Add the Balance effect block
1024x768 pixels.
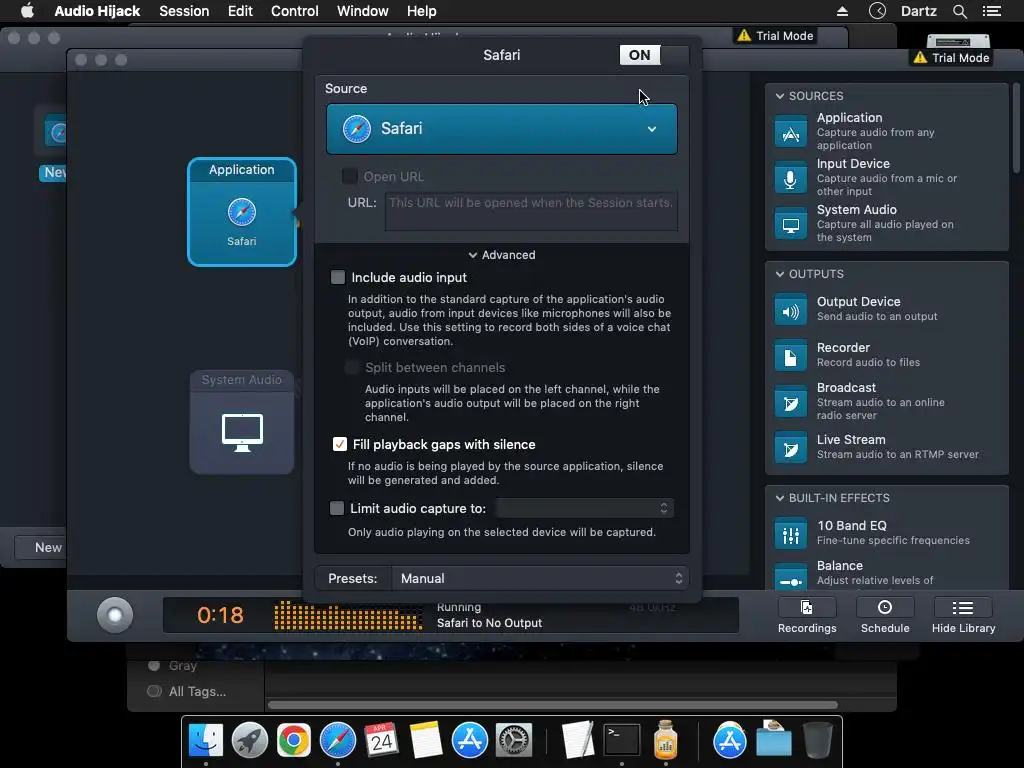coord(886,573)
